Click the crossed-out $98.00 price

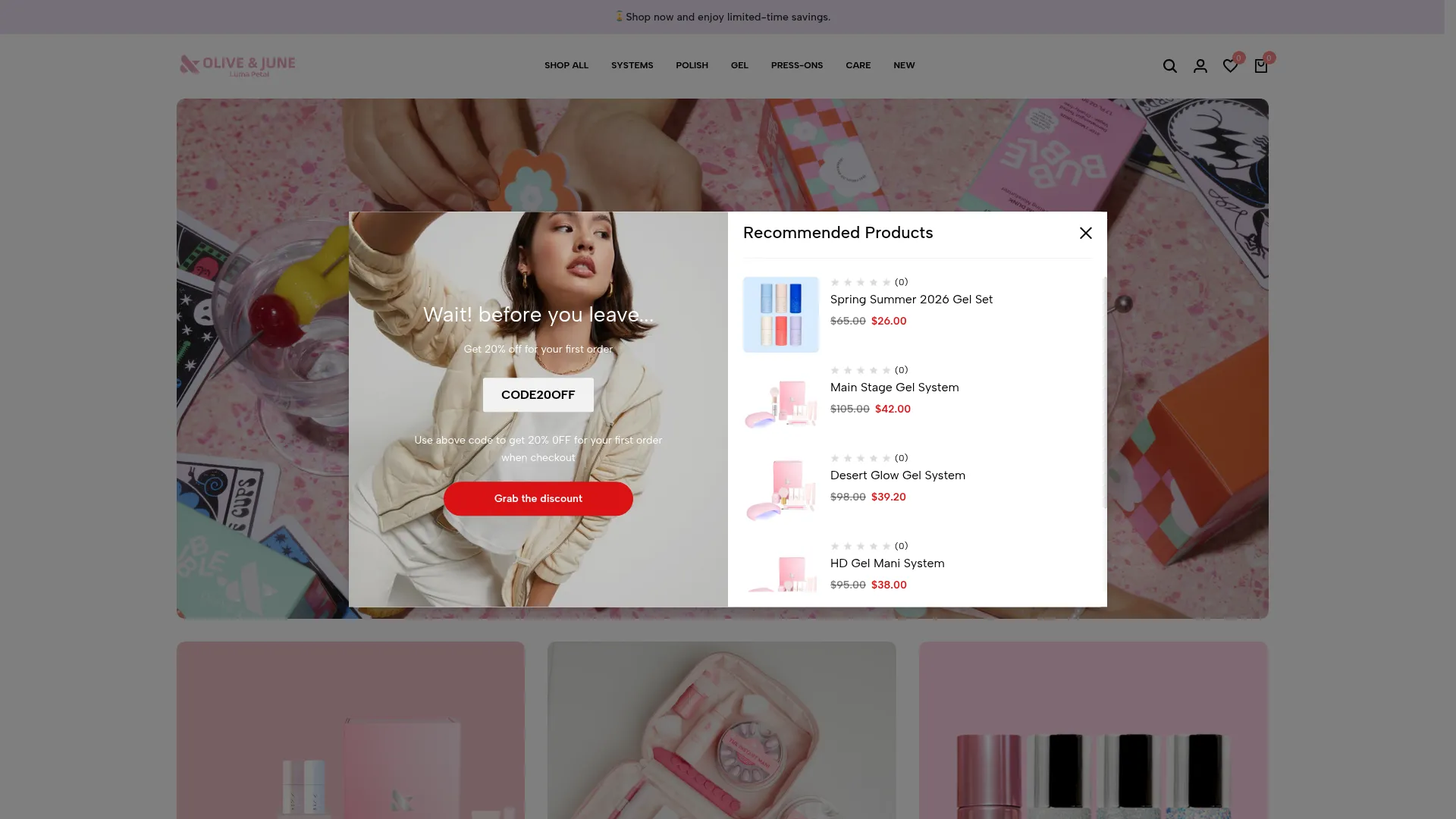848,497
